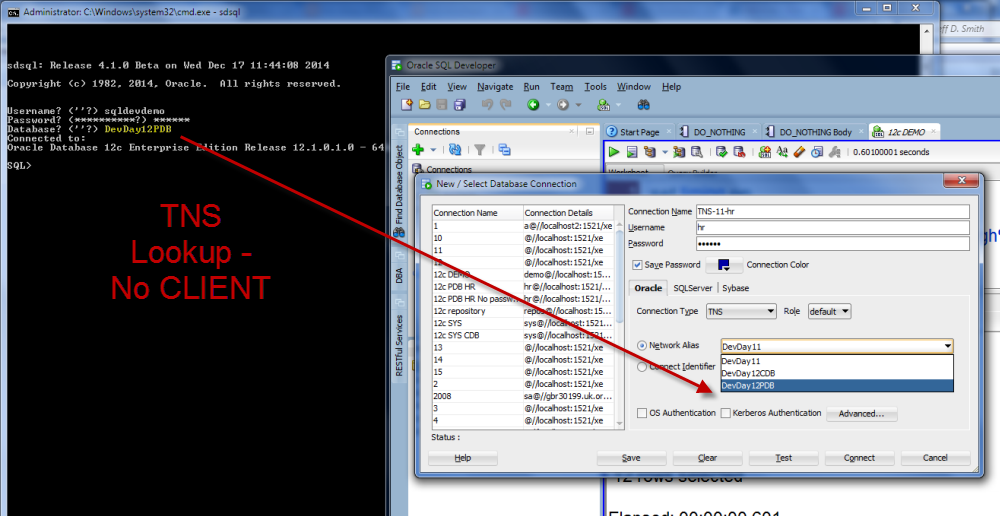Click the Advanced... button
The image size is (1000, 516).
tap(862, 414)
